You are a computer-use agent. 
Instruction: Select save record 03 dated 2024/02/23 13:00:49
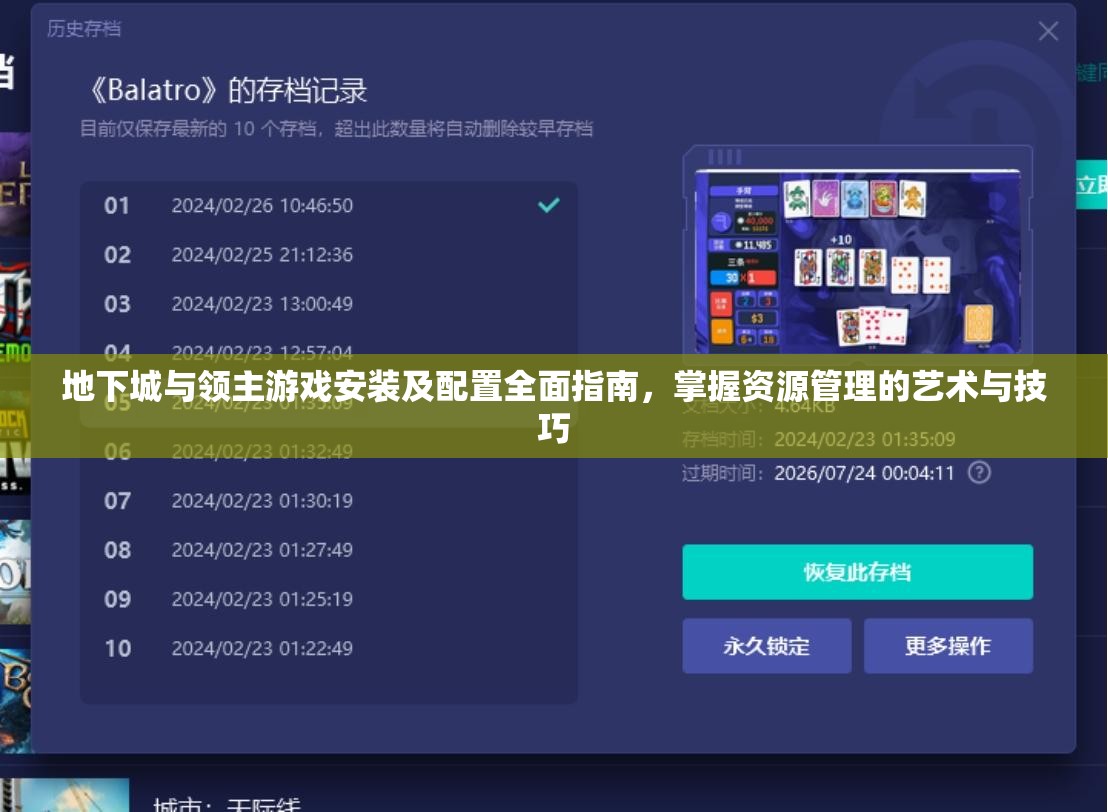[329, 304]
